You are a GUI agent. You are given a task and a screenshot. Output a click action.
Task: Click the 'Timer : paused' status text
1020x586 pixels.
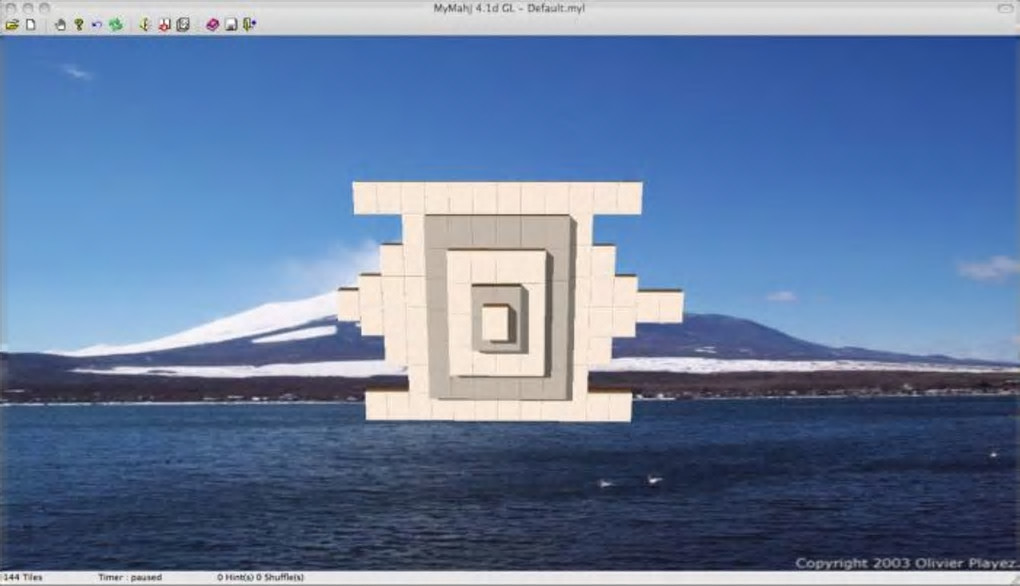pyautogui.click(x=130, y=578)
